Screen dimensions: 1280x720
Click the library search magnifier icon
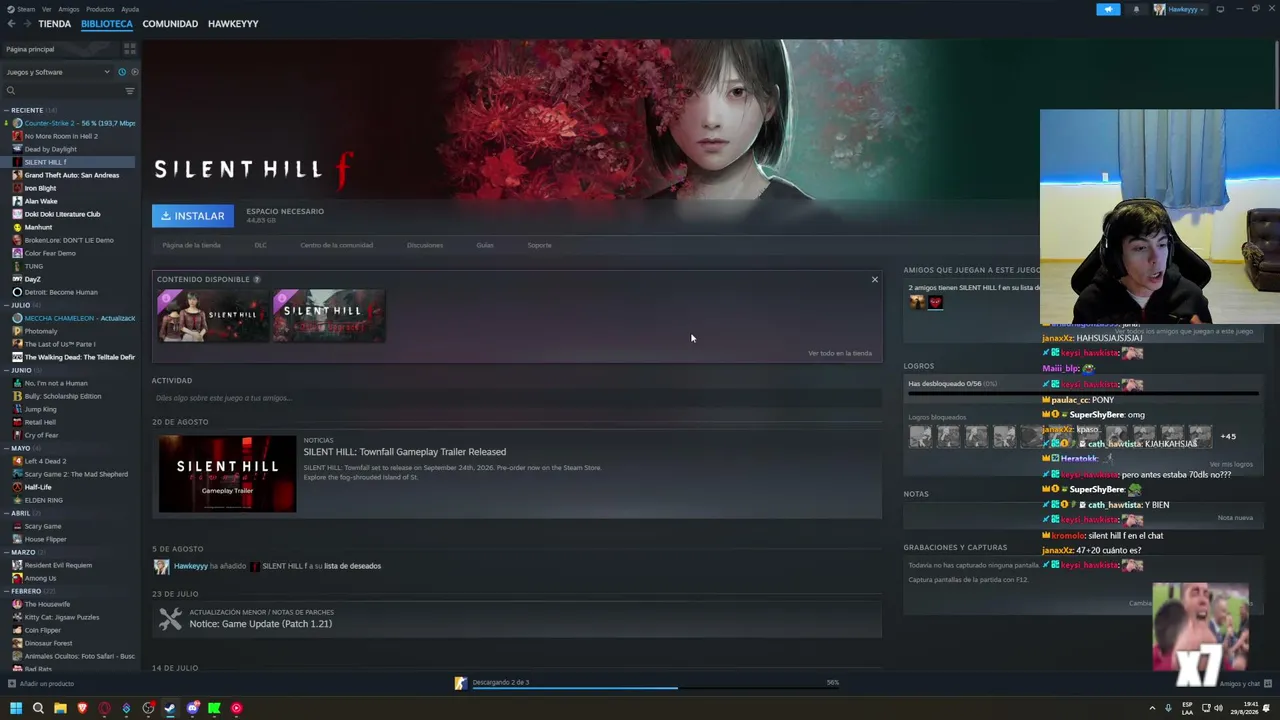pyautogui.click(x=11, y=91)
